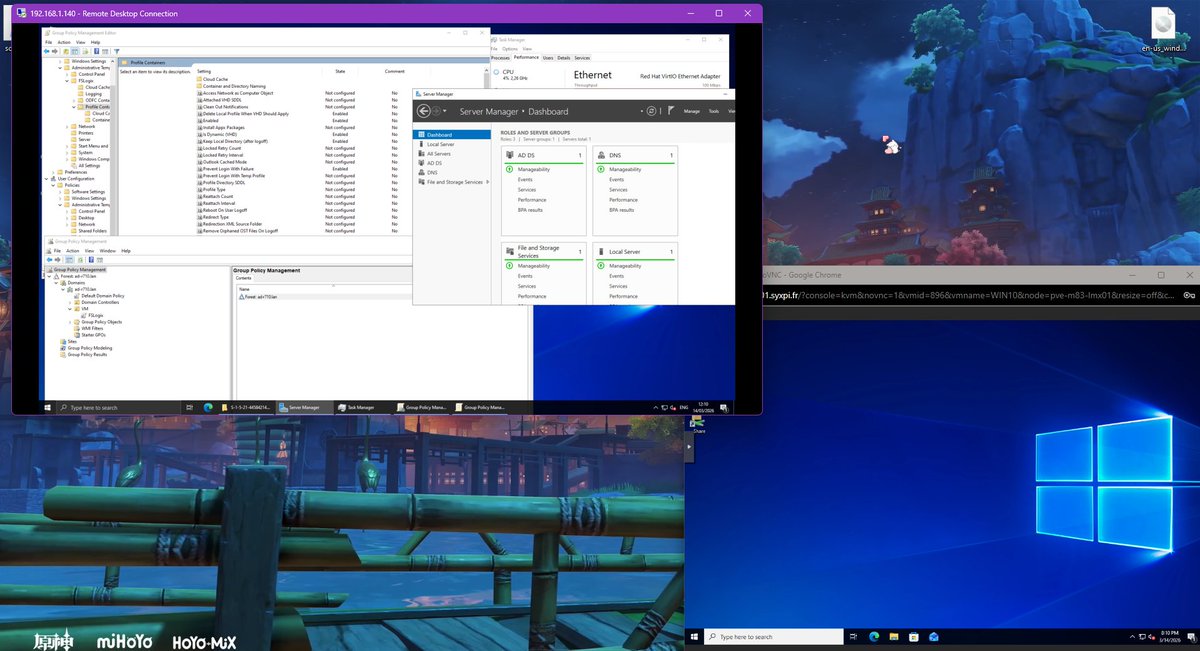Open Manage menu in Server Manager

pos(691,111)
